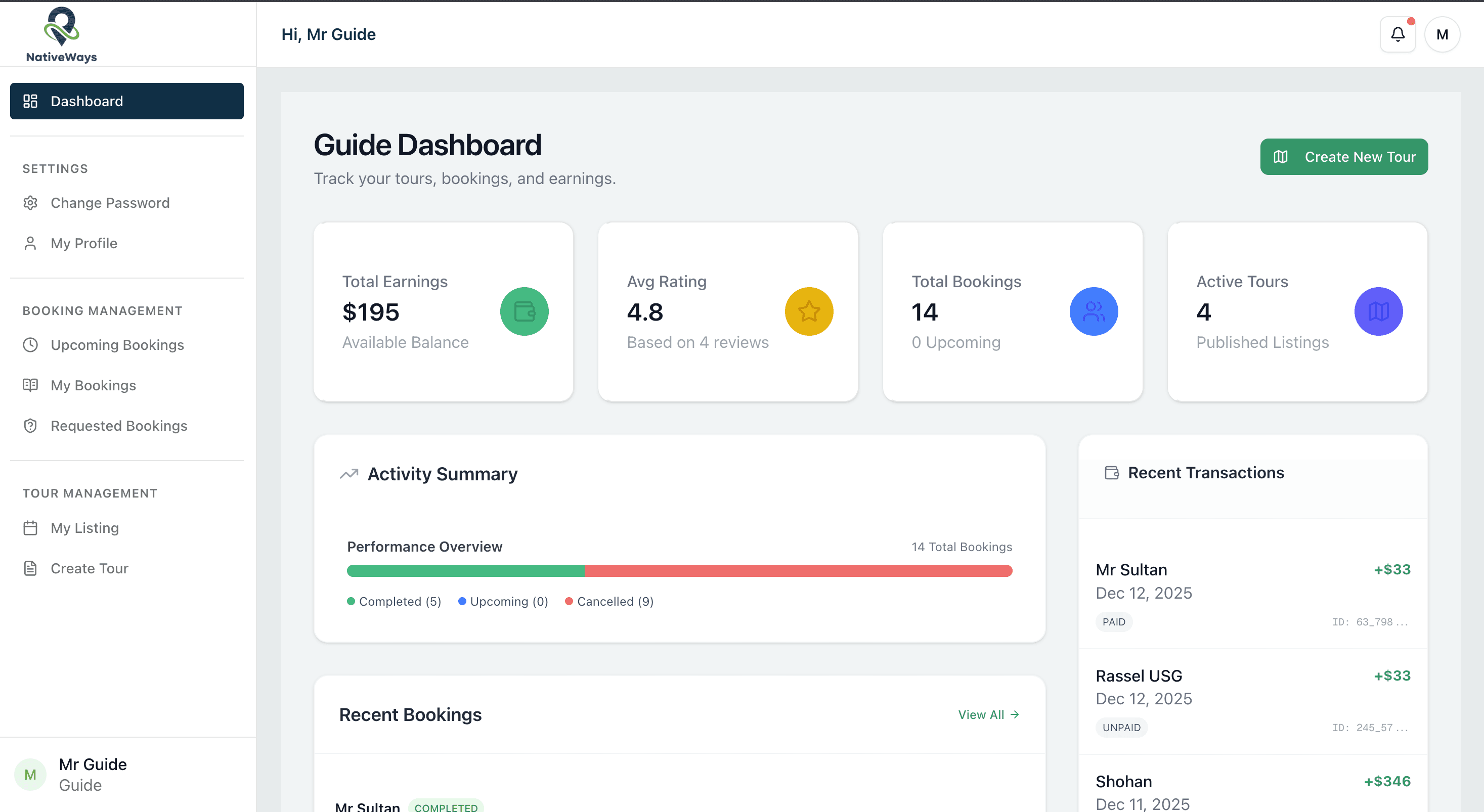Open My Profile page
Screen dimensions: 1484x812
[127, 243]
